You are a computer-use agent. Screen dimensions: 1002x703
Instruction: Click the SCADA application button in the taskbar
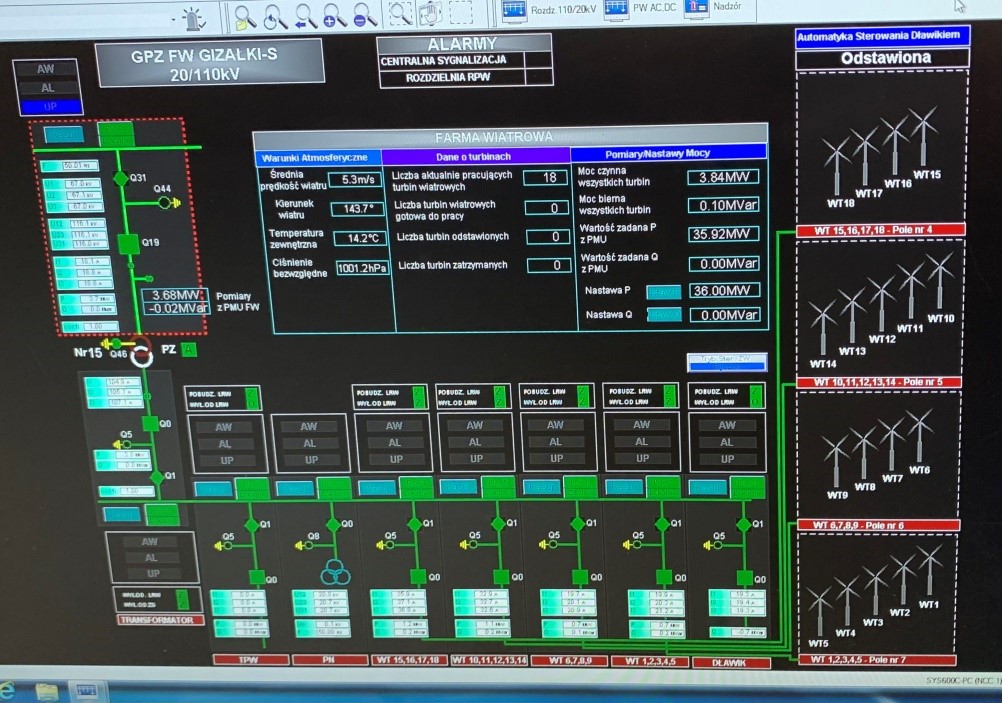(86, 691)
